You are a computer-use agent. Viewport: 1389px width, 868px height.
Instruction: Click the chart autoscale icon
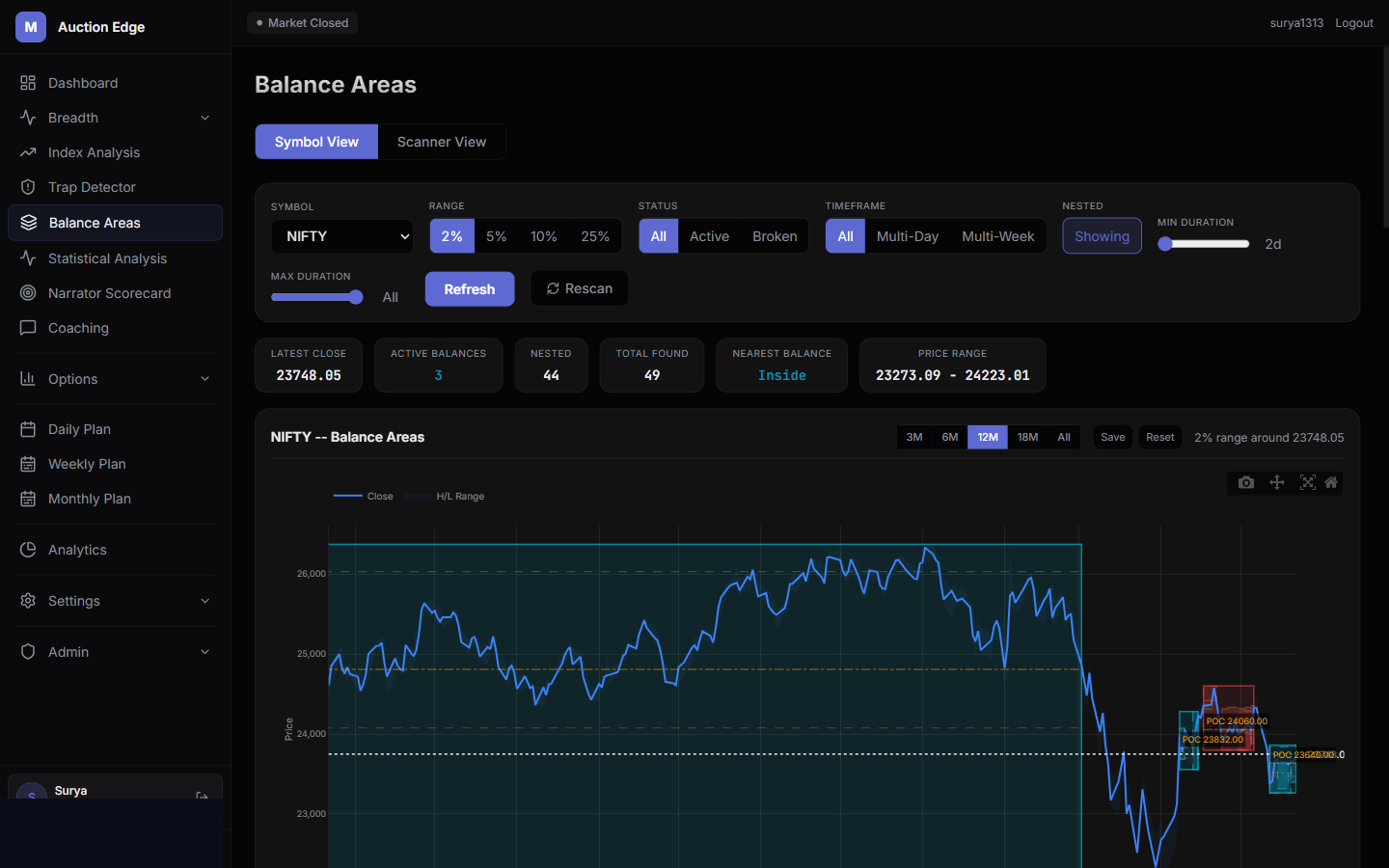1308,482
